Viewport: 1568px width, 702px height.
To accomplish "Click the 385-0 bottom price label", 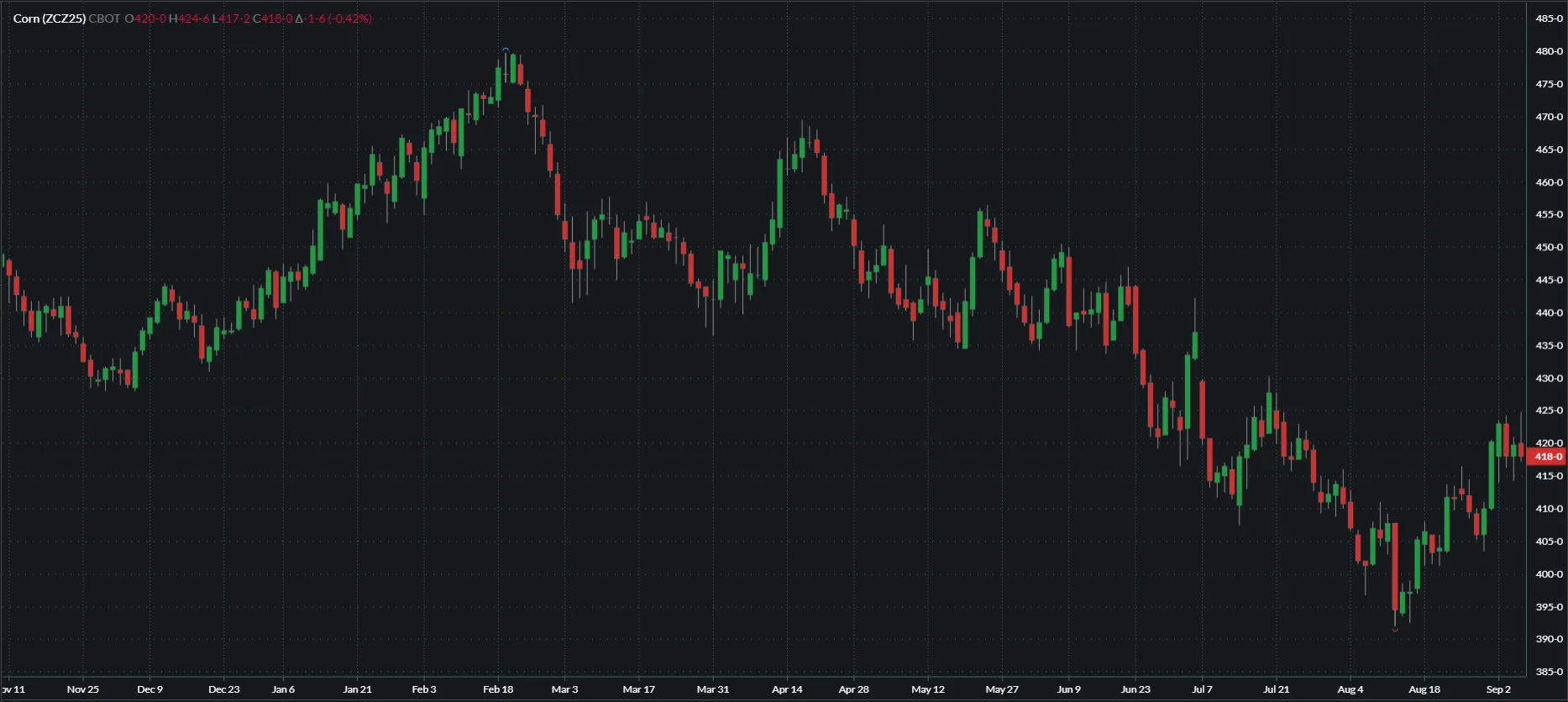I will (1549, 672).
